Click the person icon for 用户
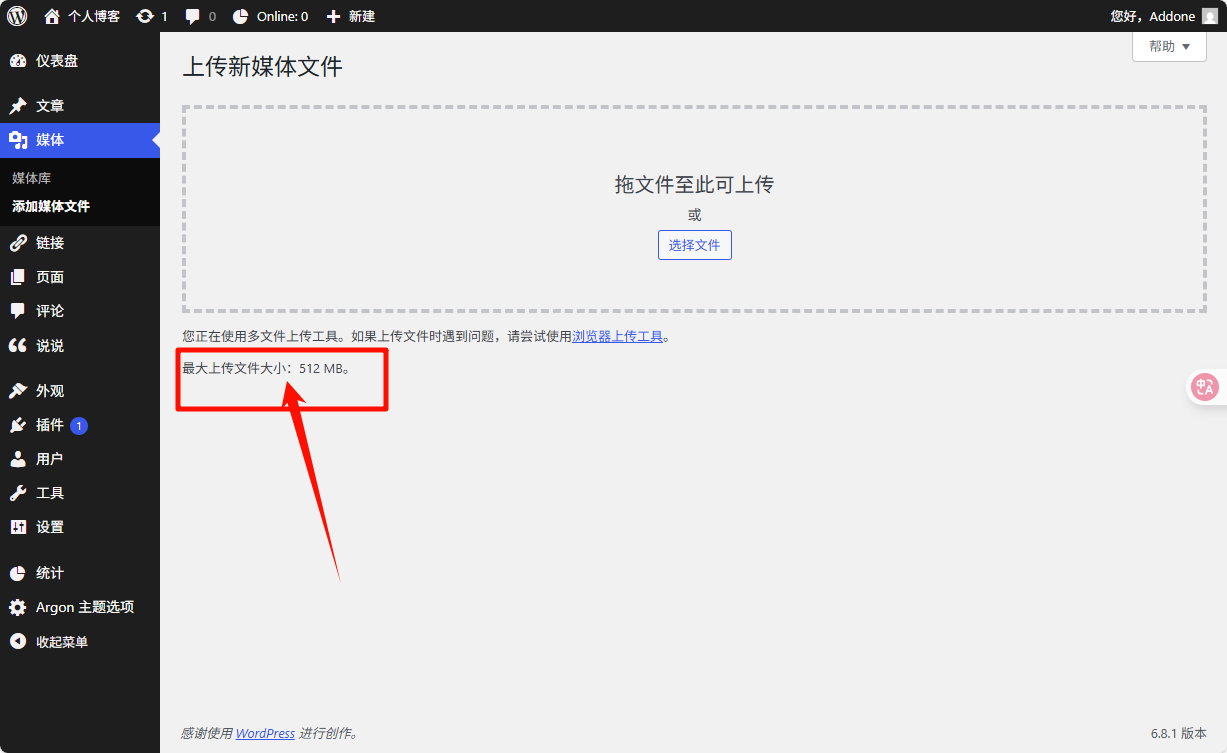1227x753 pixels. [18, 459]
